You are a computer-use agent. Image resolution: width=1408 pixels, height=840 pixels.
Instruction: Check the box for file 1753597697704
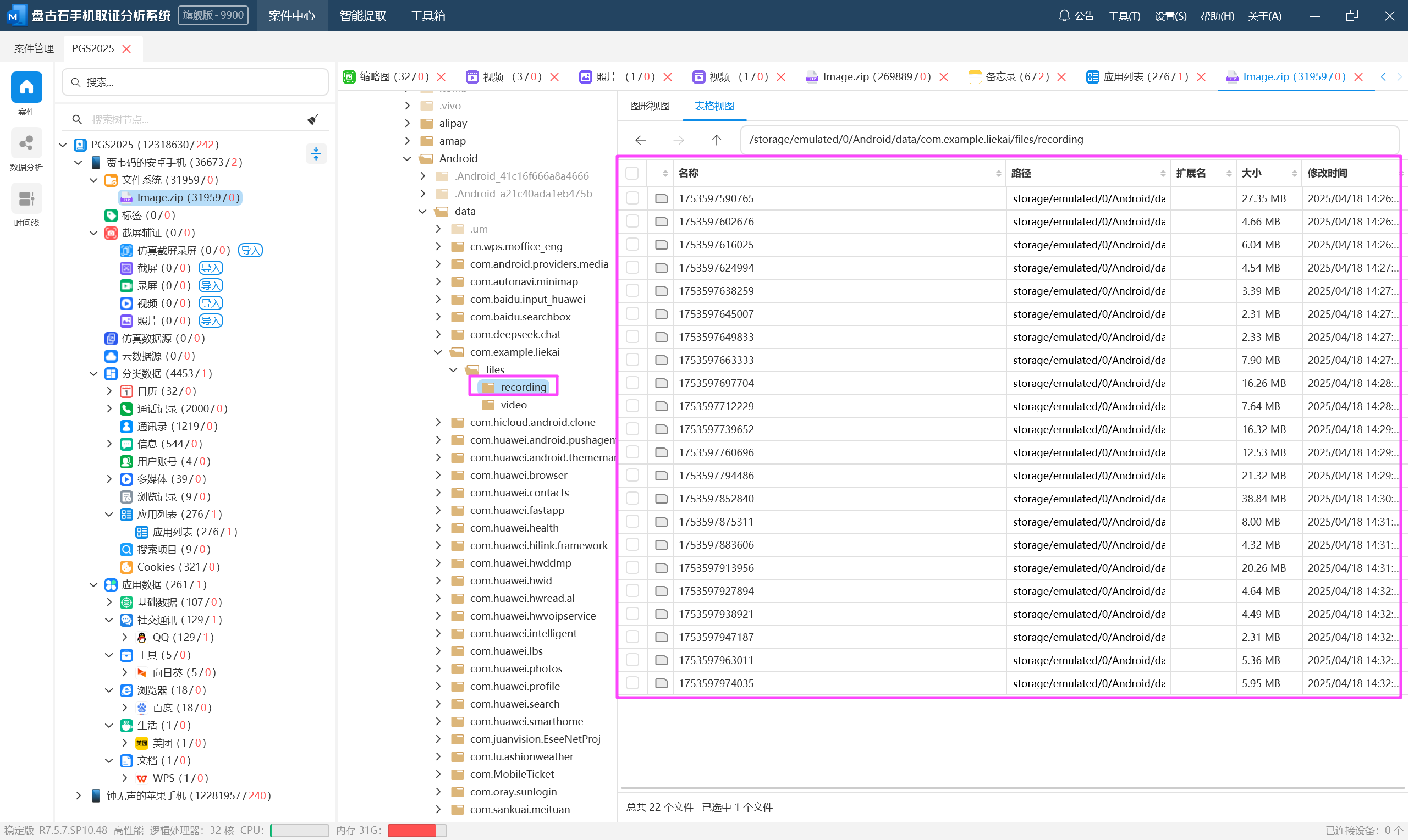632,383
